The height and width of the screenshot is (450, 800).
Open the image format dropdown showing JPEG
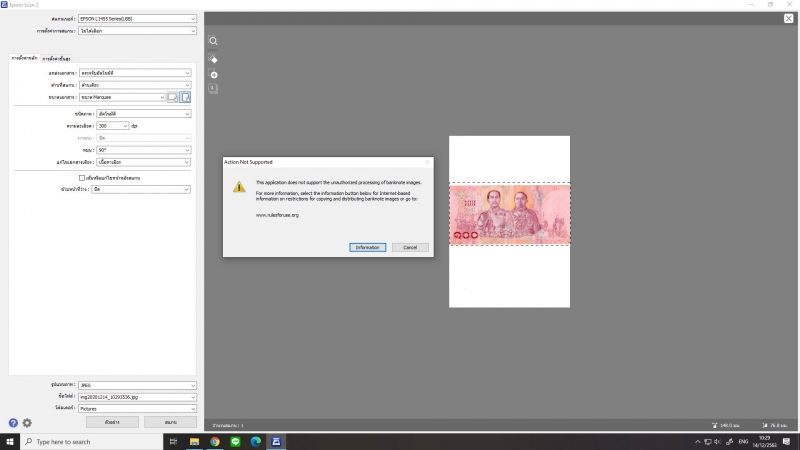pos(137,385)
